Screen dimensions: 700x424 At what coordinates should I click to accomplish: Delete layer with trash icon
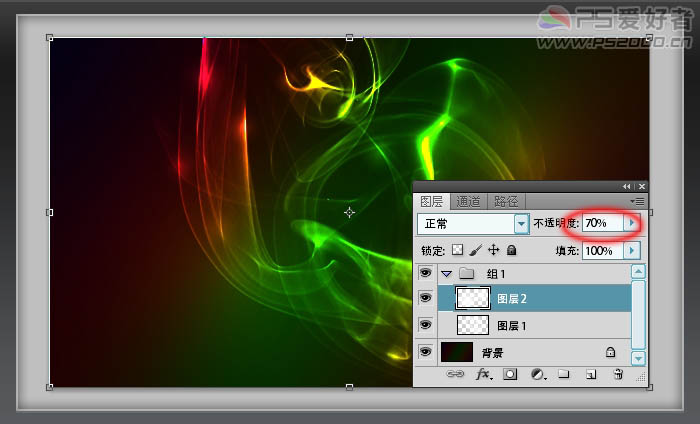(x=618, y=374)
